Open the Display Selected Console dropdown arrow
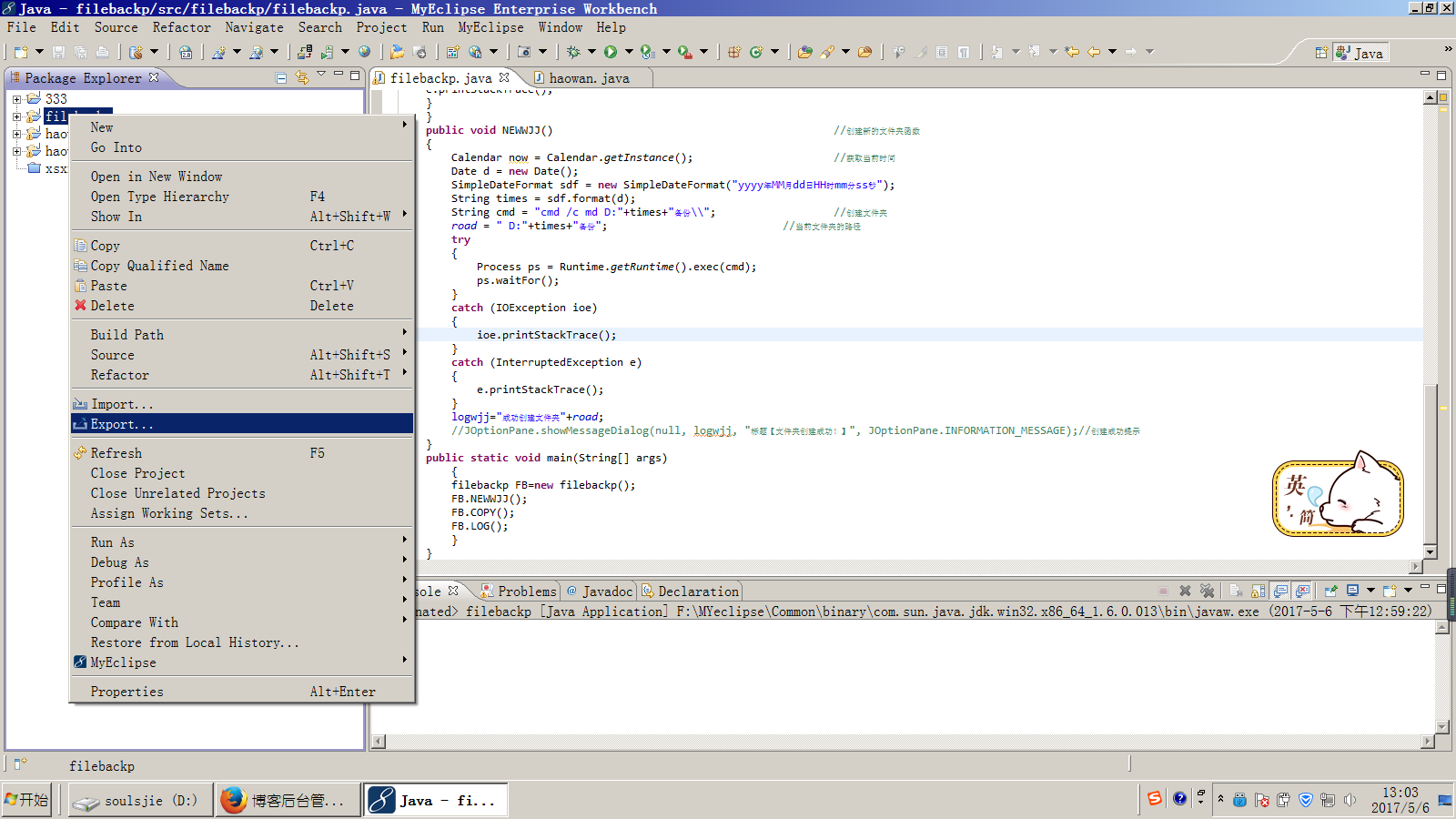Image resolution: width=1456 pixels, height=819 pixels. point(1370,591)
